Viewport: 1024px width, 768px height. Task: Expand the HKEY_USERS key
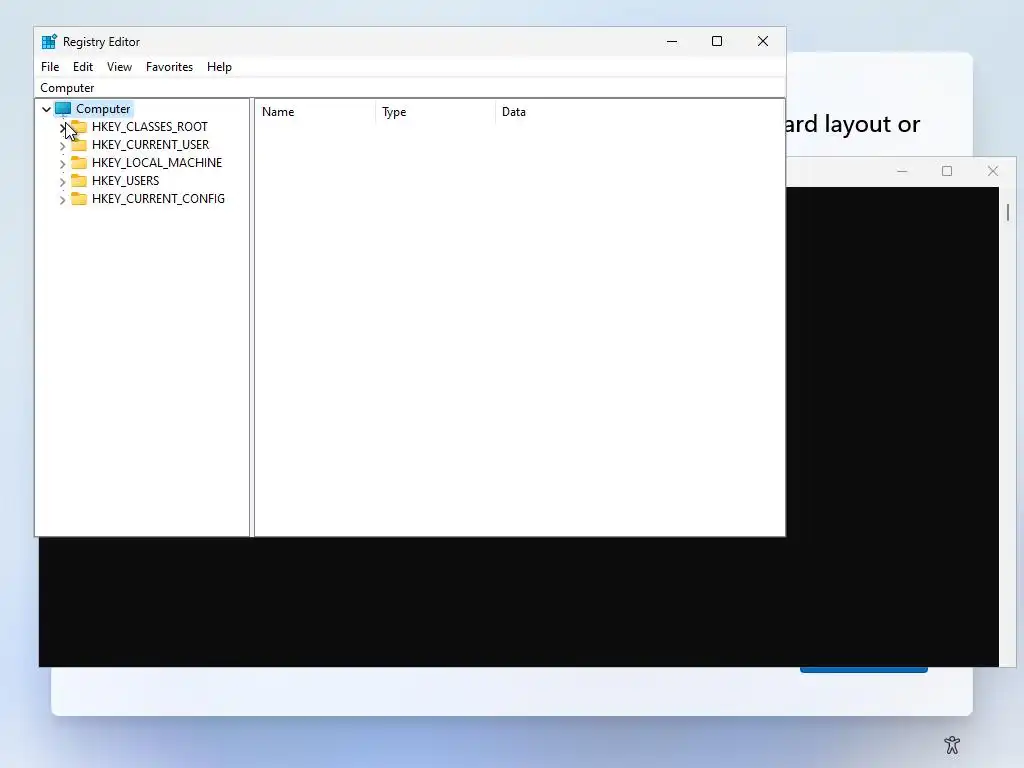point(63,182)
